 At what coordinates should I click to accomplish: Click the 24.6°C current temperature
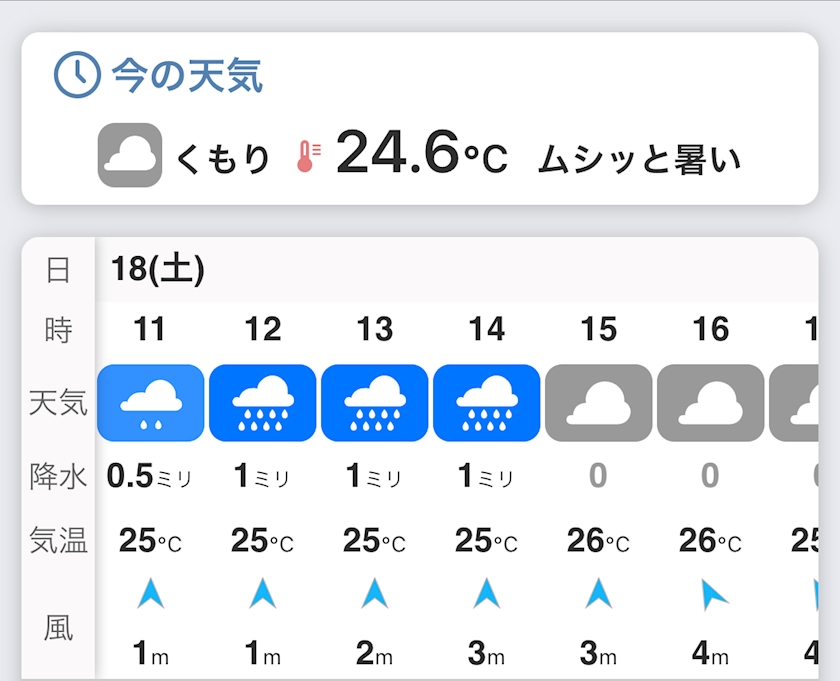(421, 154)
